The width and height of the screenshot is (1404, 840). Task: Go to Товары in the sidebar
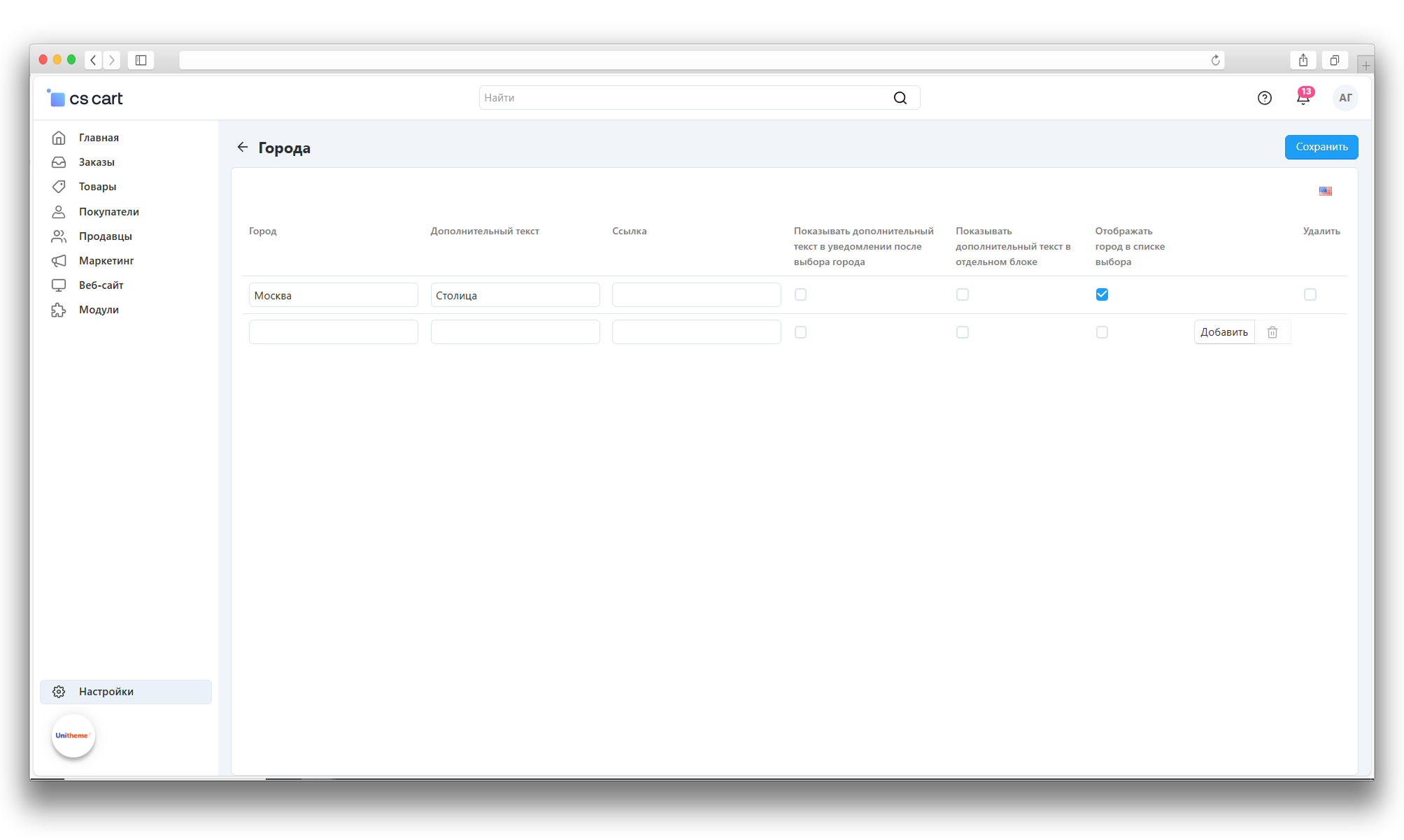pyautogui.click(x=97, y=187)
